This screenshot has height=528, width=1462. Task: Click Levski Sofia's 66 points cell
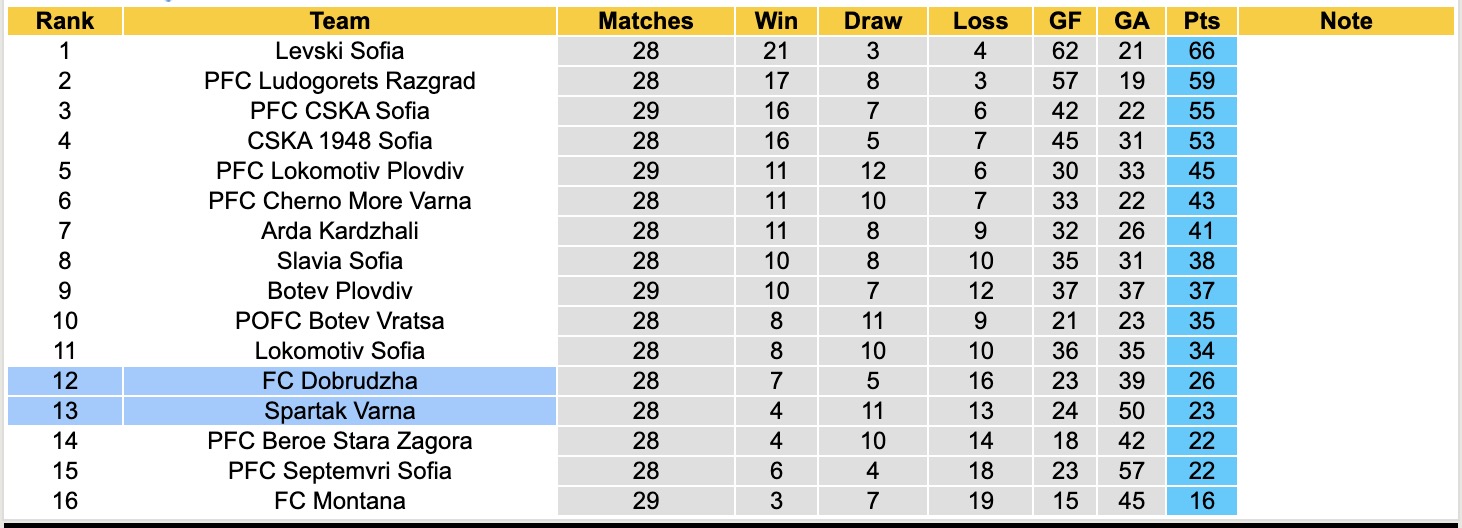tap(1201, 51)
